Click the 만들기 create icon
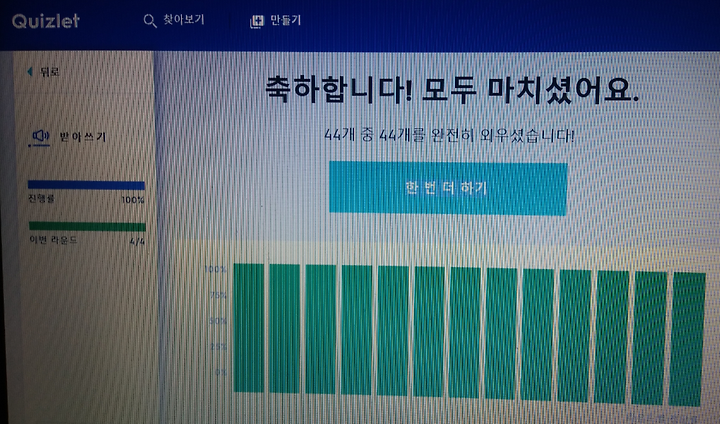720x424 pixels. 257,21
